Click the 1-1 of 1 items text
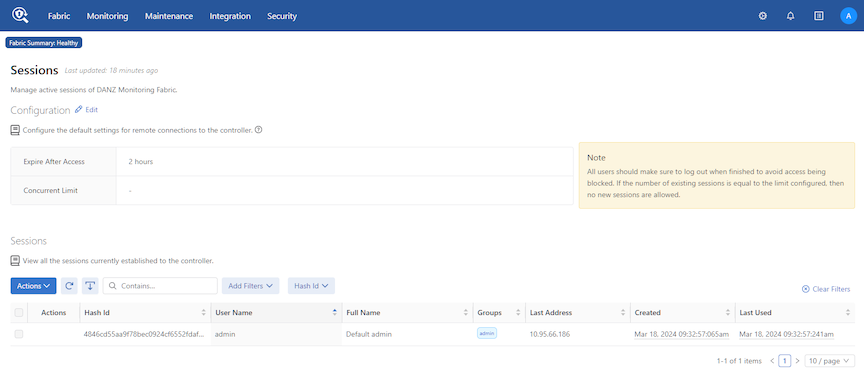Image resolution: width=864 pixels, height=376 pixels. click(x=739, y=361)
